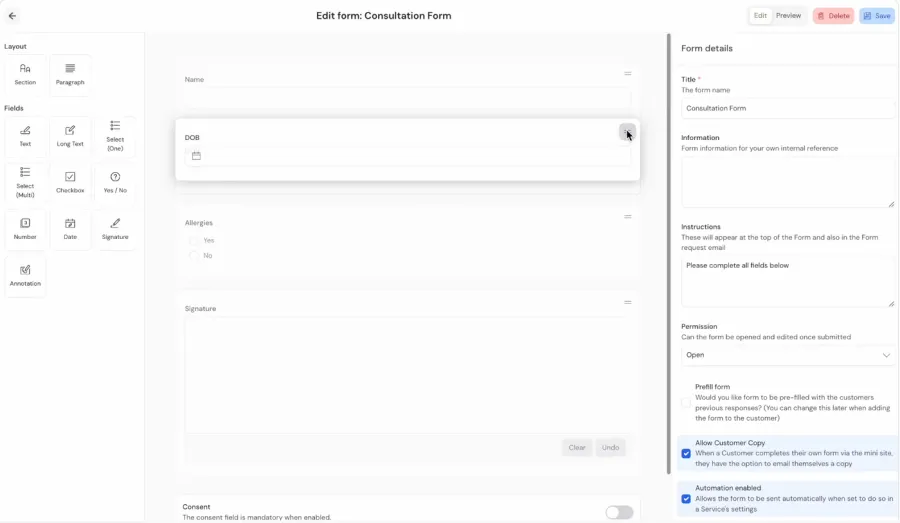Add a Yes / No field
The image size is (900, 523).
click(x=115, y=183)
